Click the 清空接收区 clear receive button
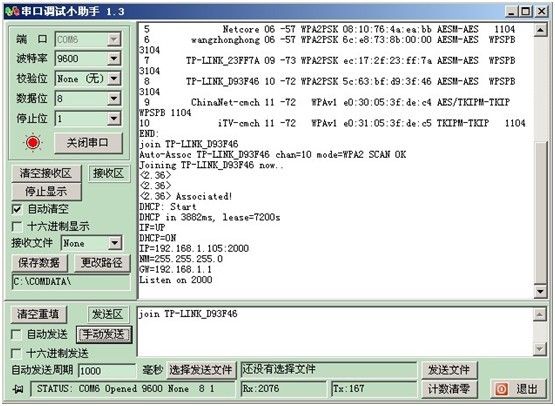 click(x=46, y=173)
